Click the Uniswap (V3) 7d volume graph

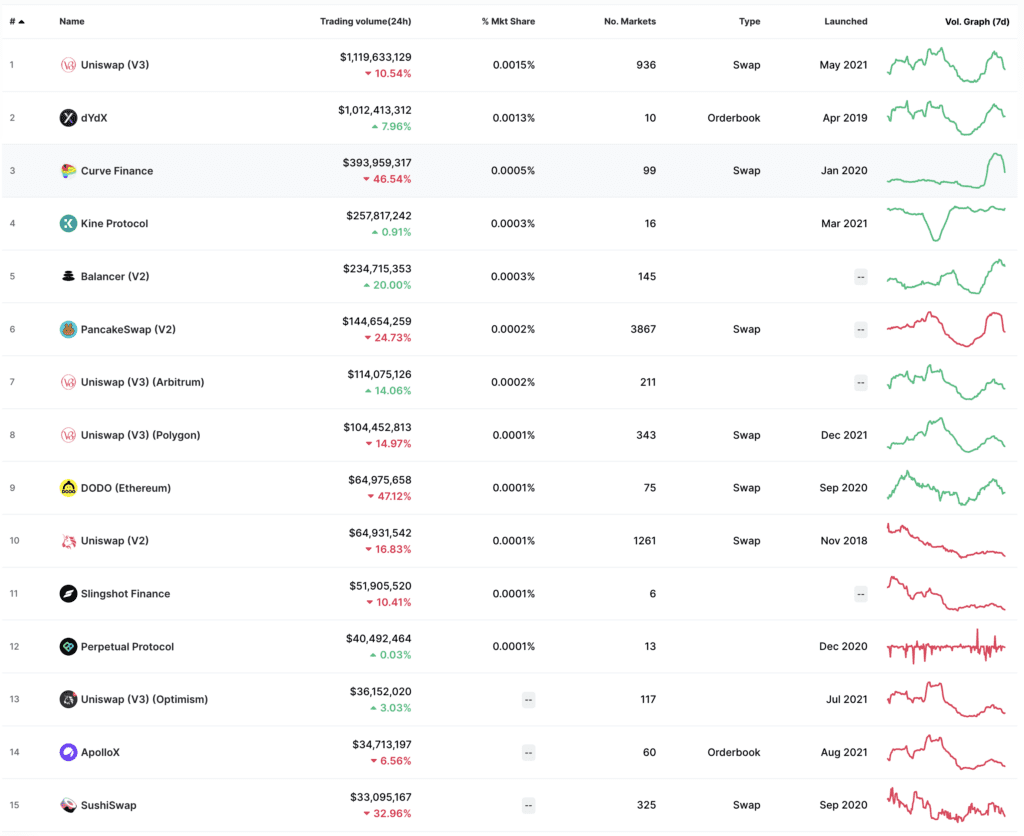946,65
